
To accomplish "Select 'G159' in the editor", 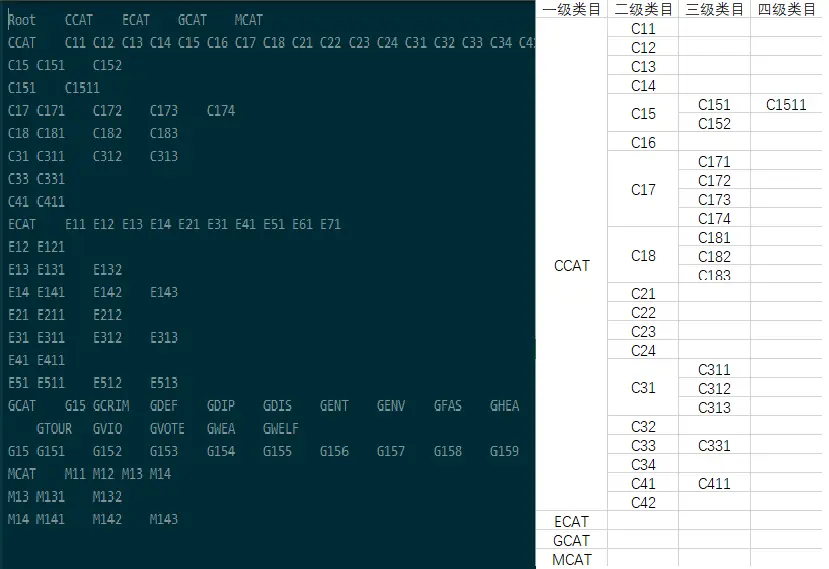I will point(504,451).
